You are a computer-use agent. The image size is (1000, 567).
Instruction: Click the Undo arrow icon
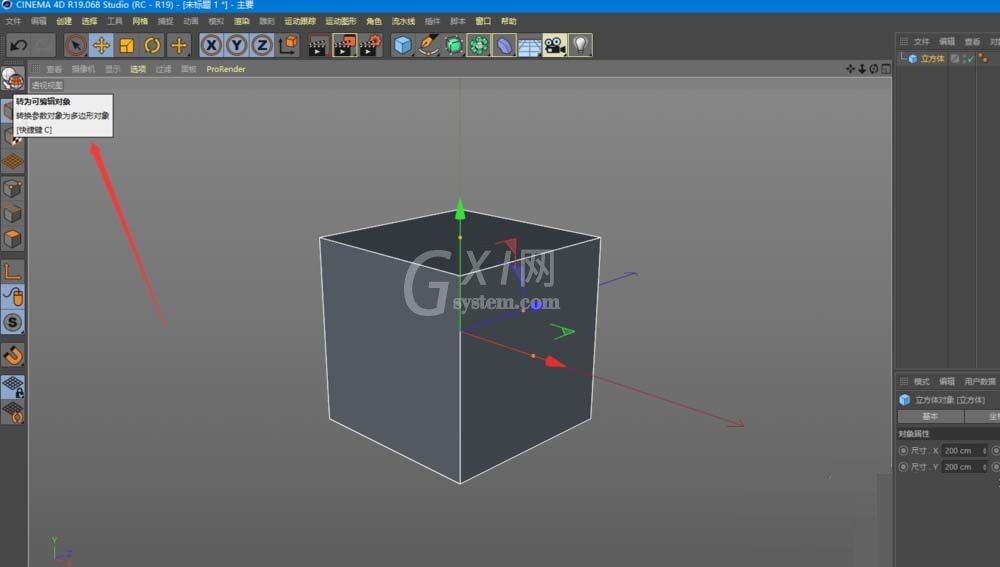18,45
